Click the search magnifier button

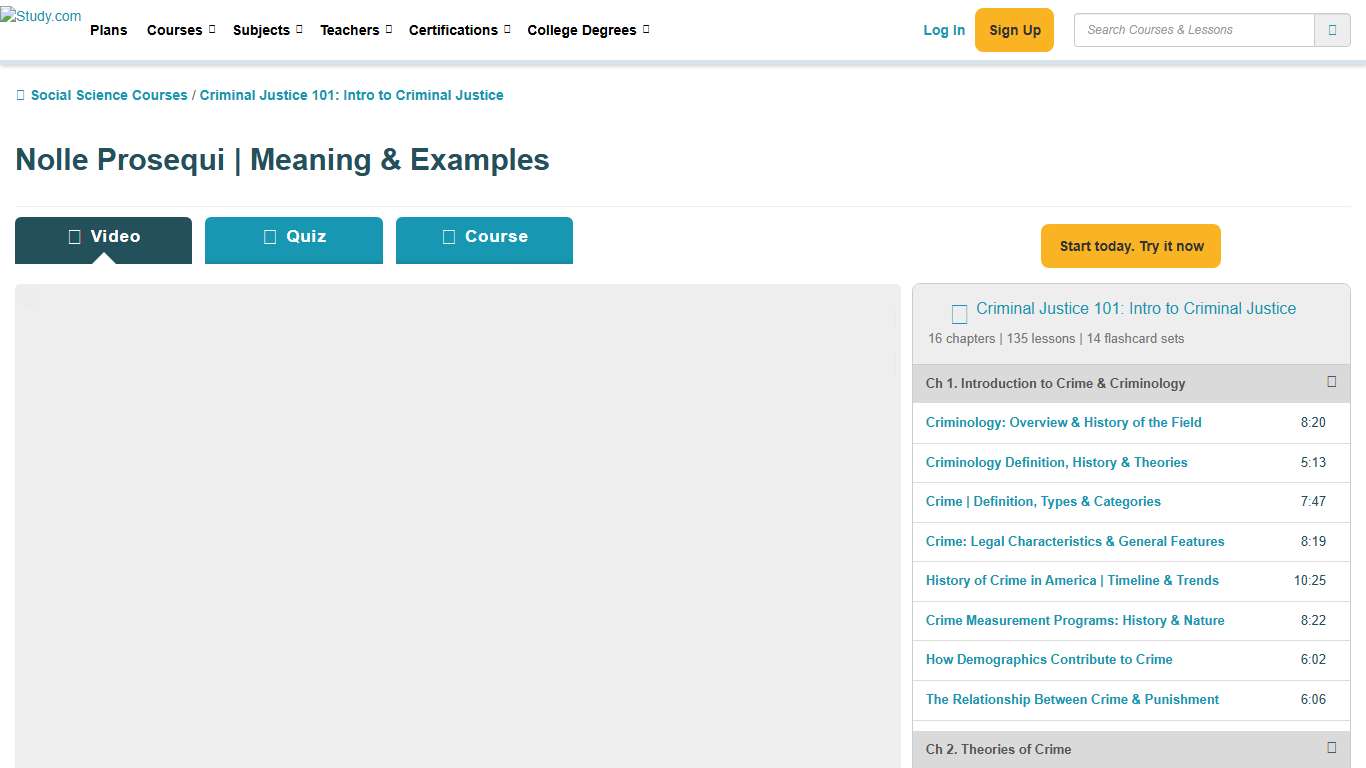click(1332, 30)
